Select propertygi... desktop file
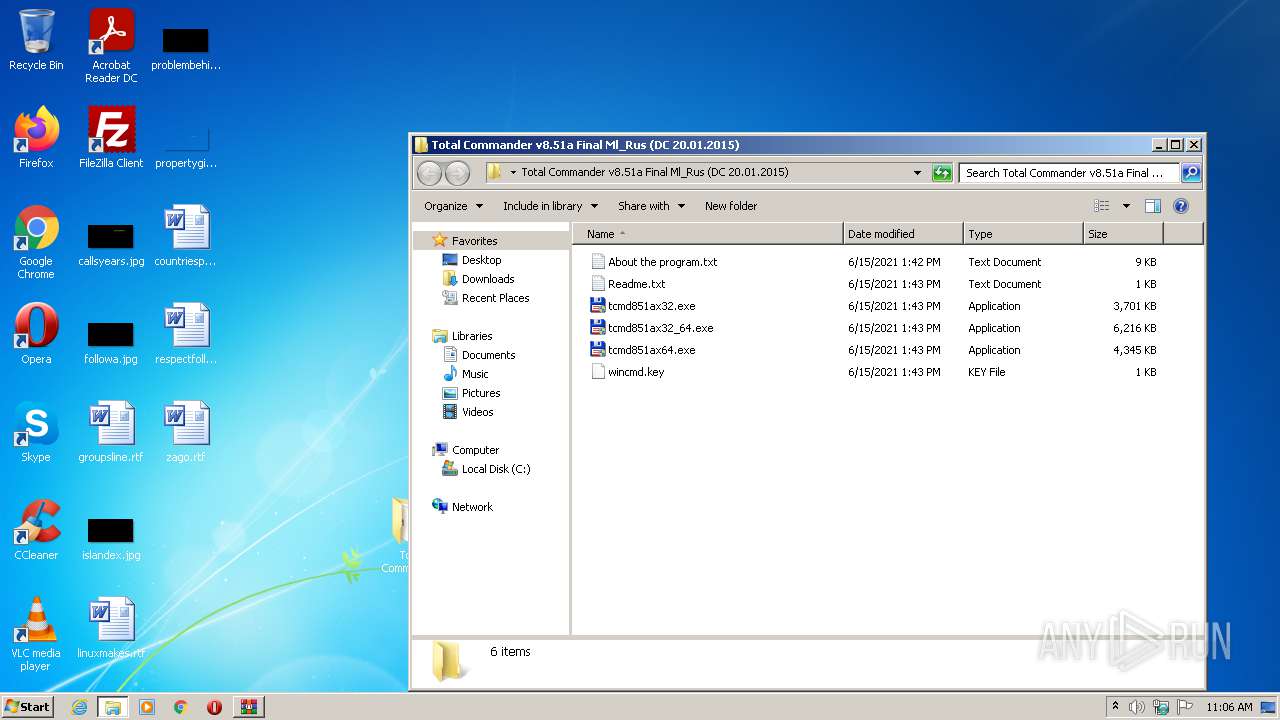1280x720 pixels. coord(186,148)
